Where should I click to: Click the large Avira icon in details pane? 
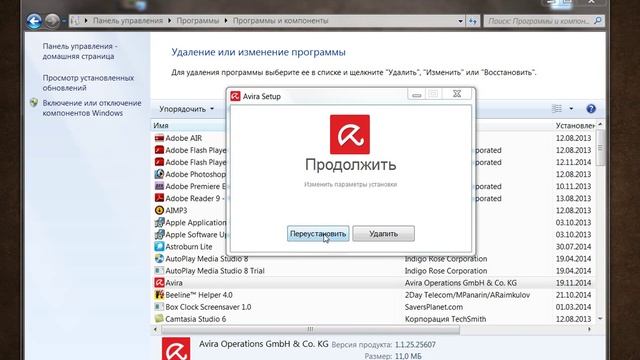[176, 349]
